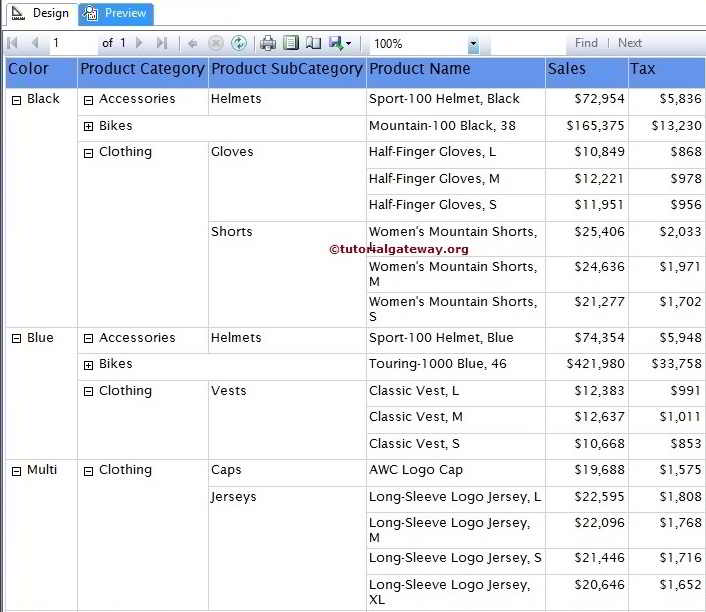Screen dimensions: 706x612
Task: Select the Half-Finger Gloves, L cell
Action: [456, 155]
